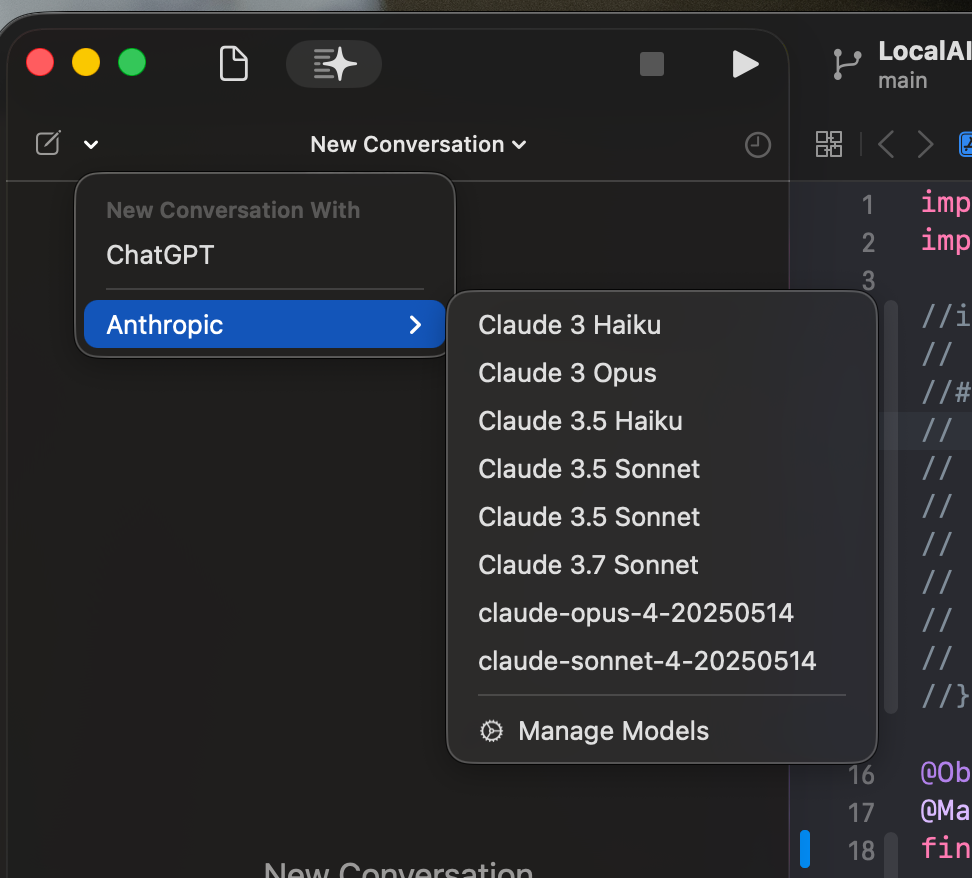Open Manage Models from the submenu
Viewport: 972px width, 878px height.
pyautogui.click(x=661, y=731)
